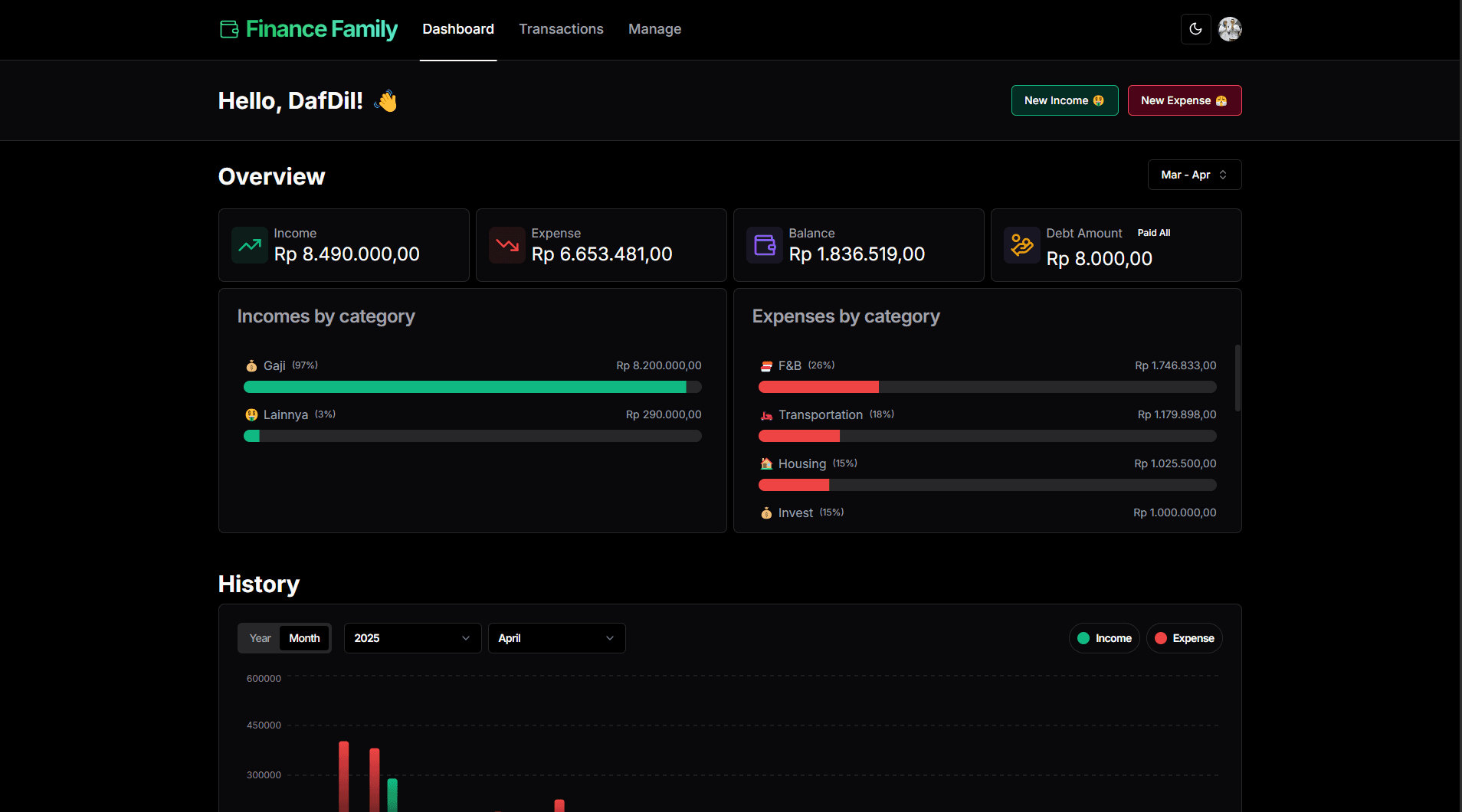Open the Manage tab
The image size is (1462, 812).
click(654, 29)
